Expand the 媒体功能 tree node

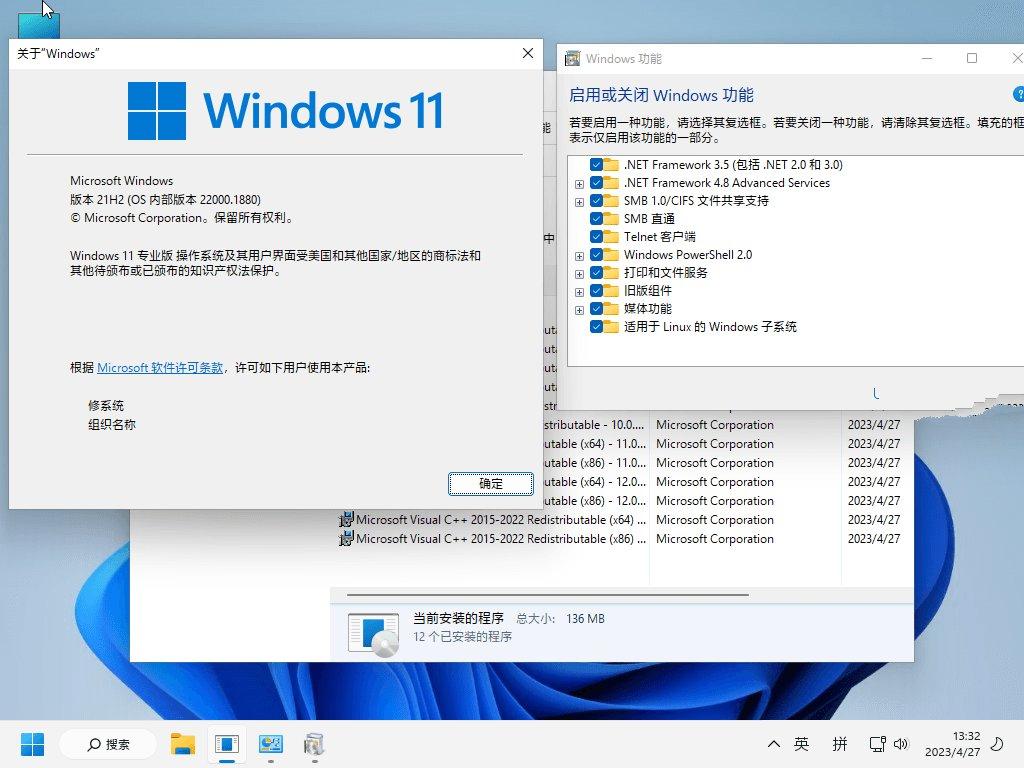click(x=579, y=309)
